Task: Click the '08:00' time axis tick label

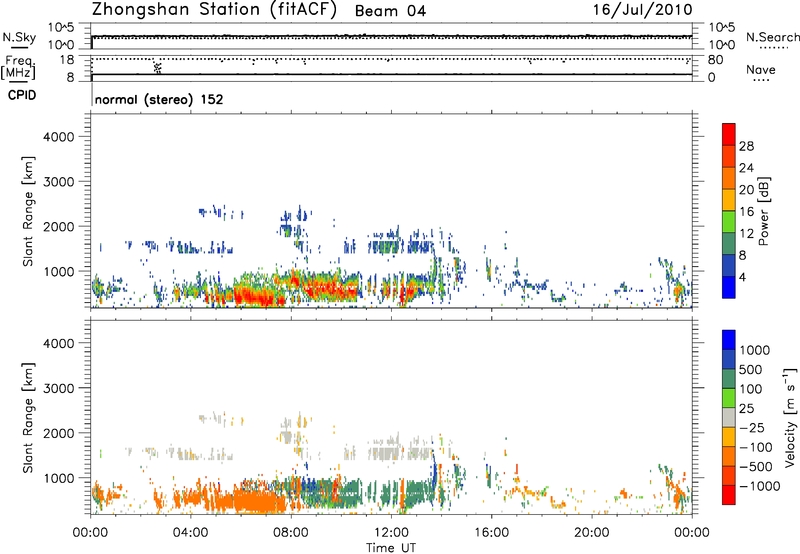Action: pyautogui.click(x=291, y=533)
